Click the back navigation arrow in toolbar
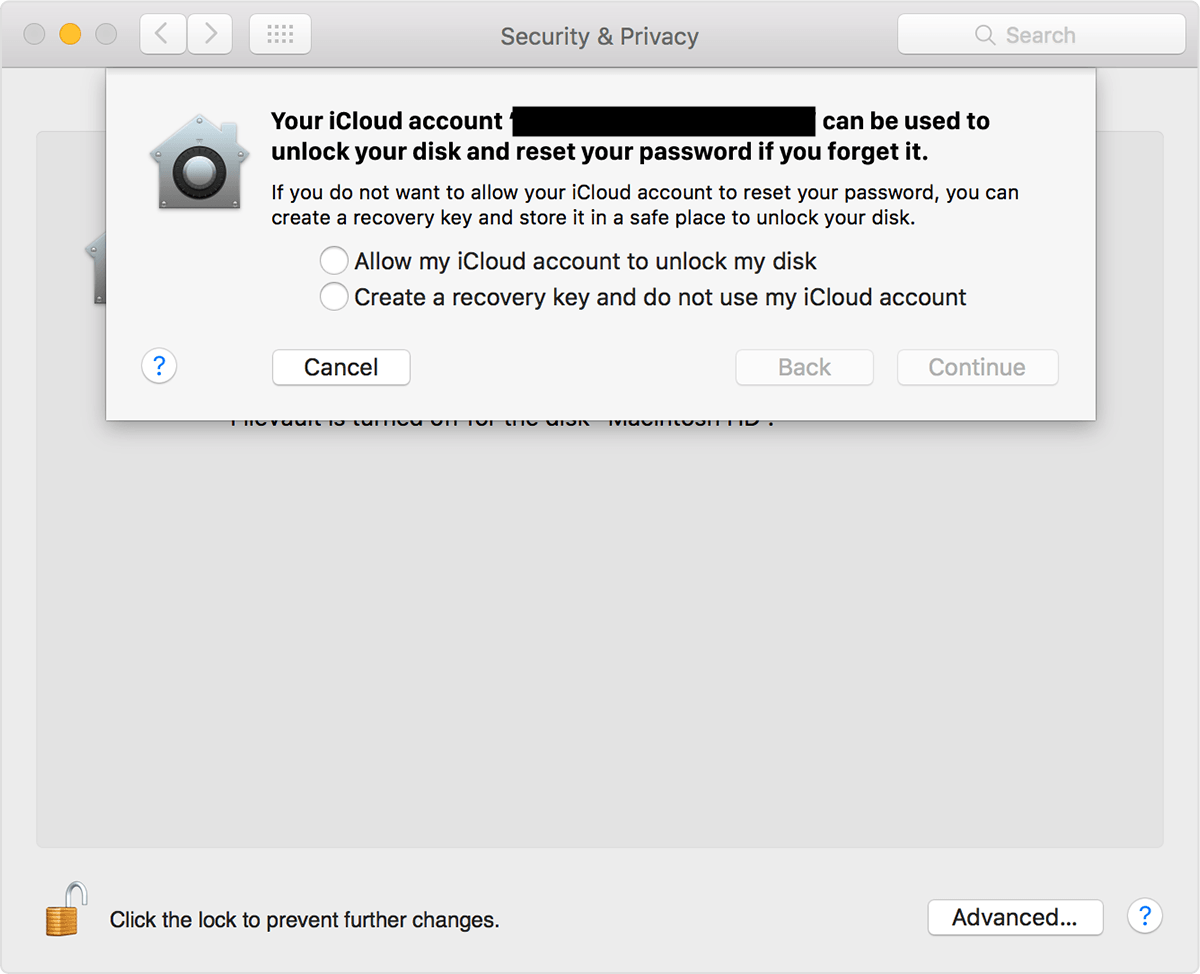 pyautogui.click(x=162, y=35)
